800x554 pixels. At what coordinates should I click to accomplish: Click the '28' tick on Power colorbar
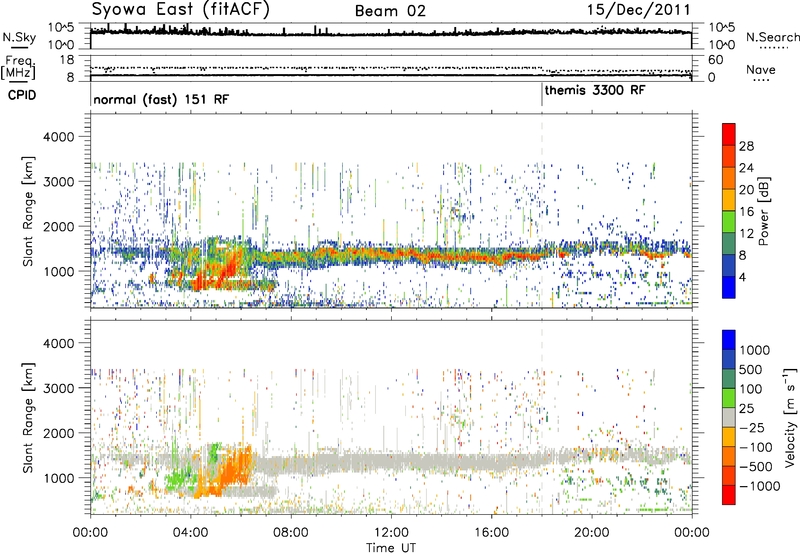point(746,146)
